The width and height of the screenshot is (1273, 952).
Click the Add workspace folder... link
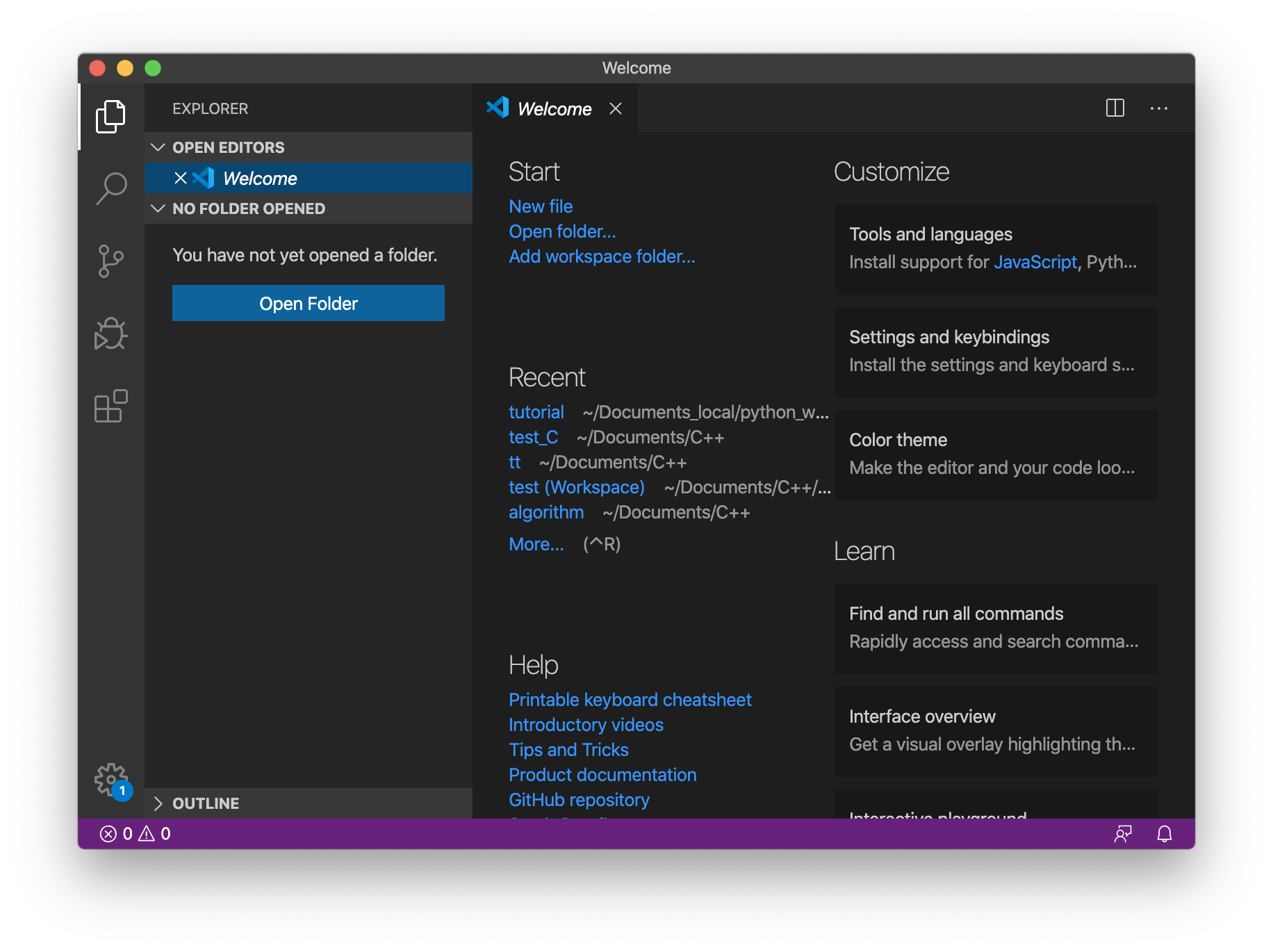602,256
